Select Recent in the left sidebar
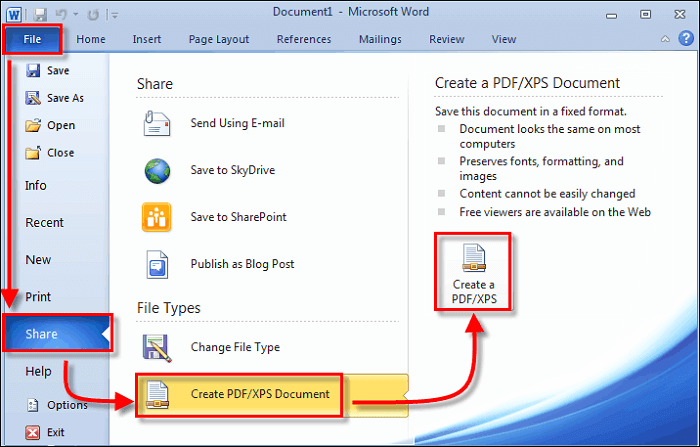 click(x=44, y=223)
